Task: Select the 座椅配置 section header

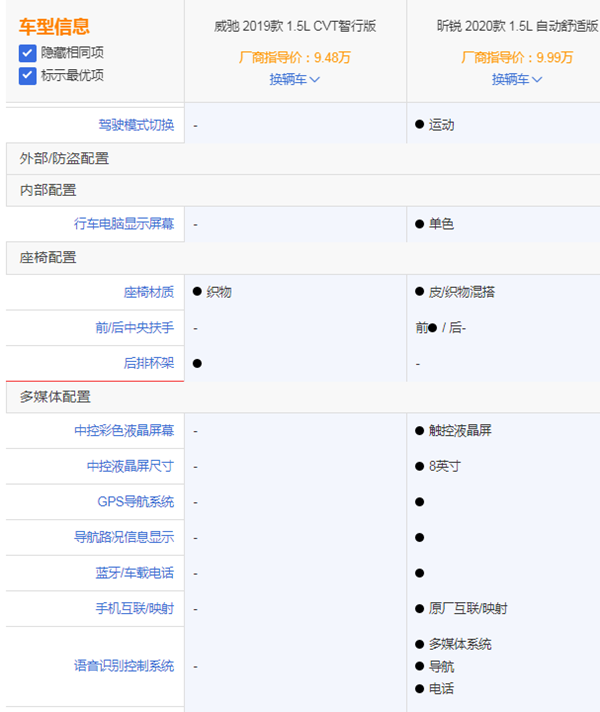Action: click(x=48, y=257)
